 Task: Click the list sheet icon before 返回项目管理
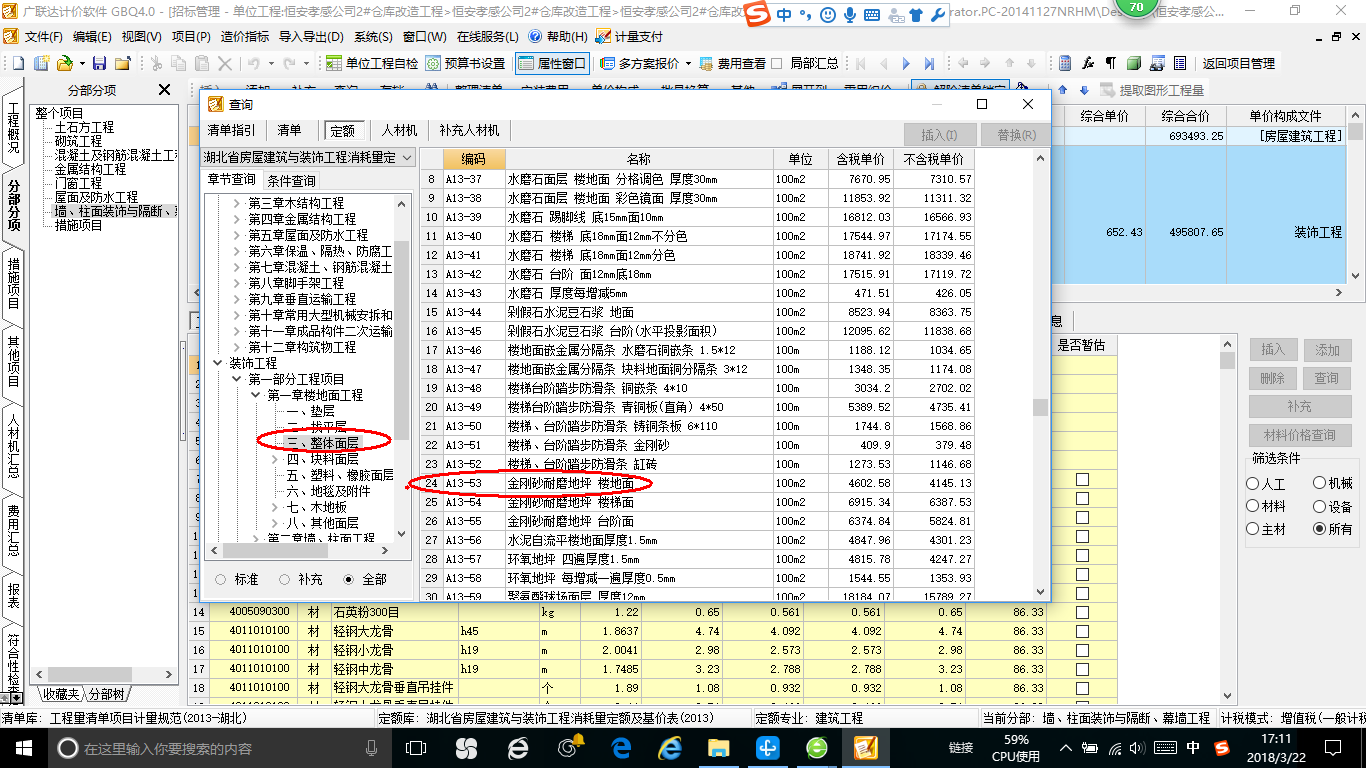pos(1180,63)
